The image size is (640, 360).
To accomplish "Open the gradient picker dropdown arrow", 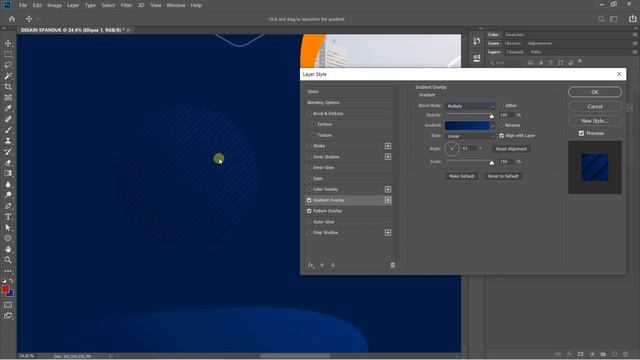I will [x=493, y=125].
